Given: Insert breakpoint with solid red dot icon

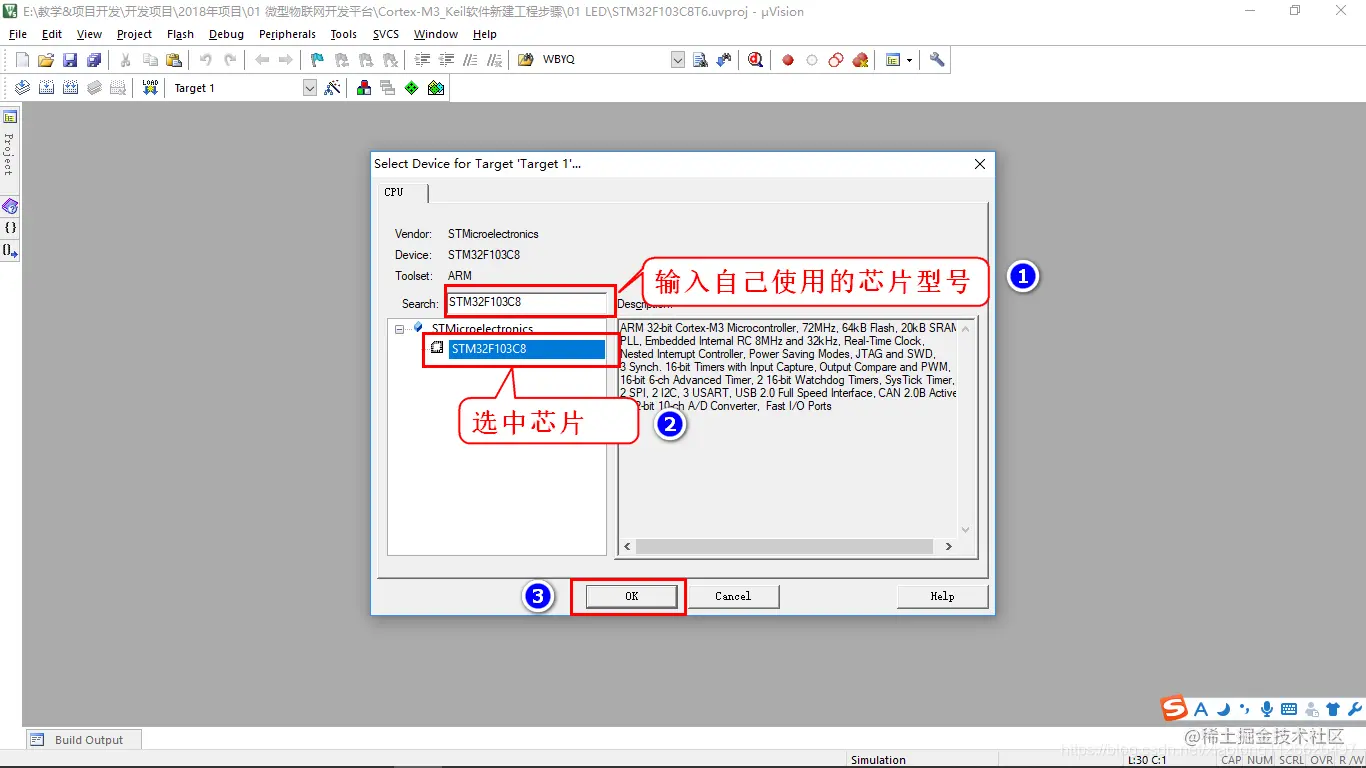Looking at the screenshot, I should click(x=788, y=60).
